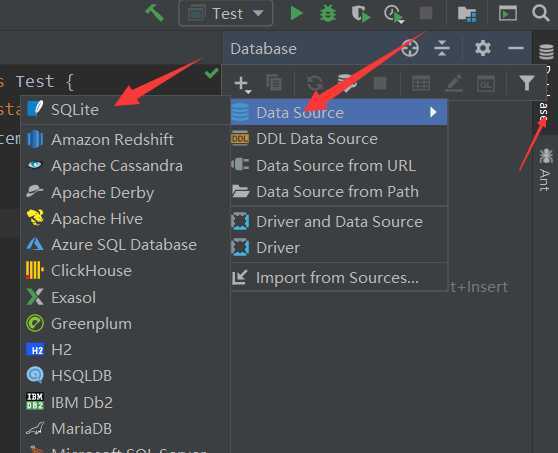Start debugging with the bug icon
The image size is (558, 453).
(x=328, y=14)
